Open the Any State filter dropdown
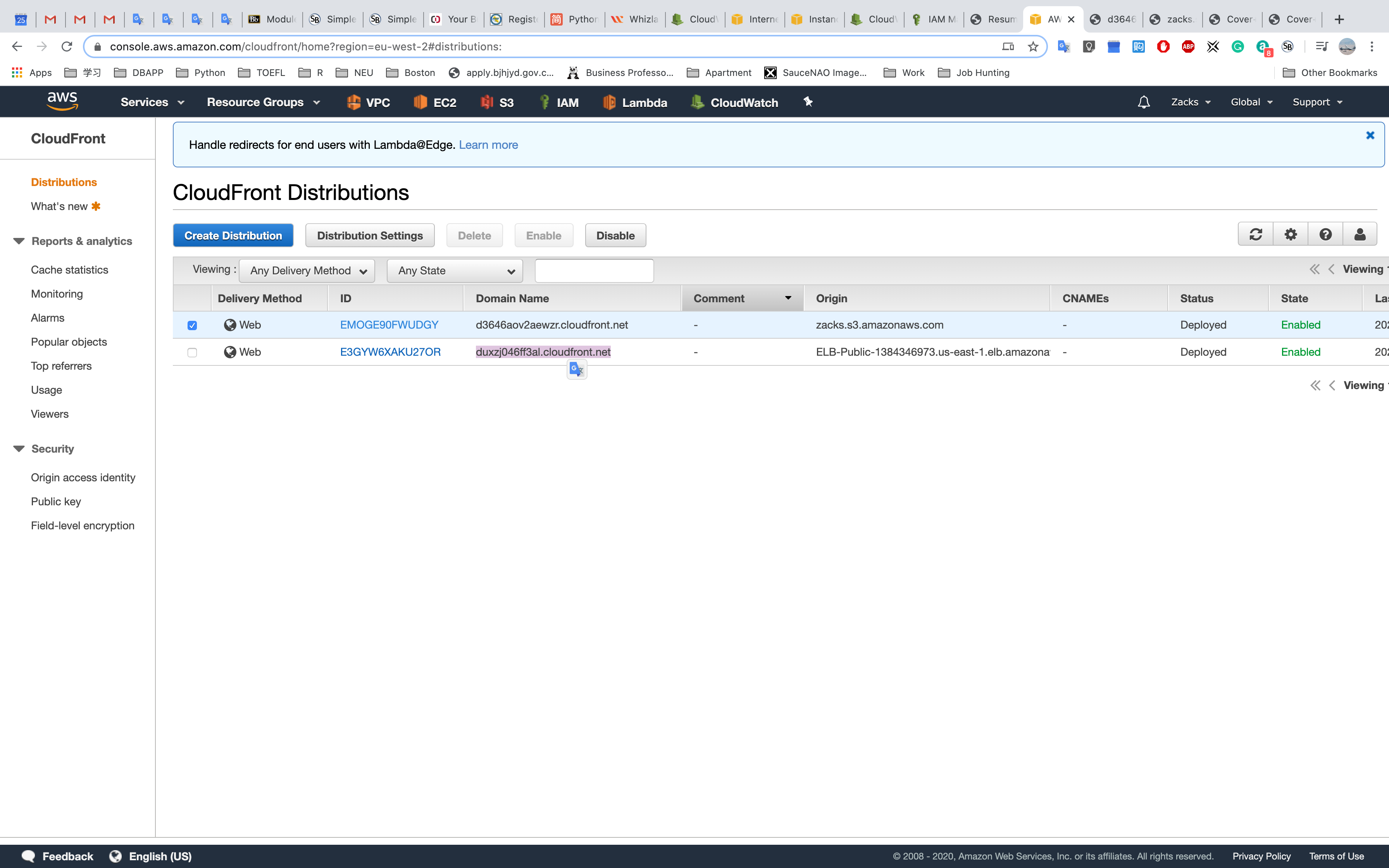This screenshot has width=1389, height=868. (x=455, y=271)
